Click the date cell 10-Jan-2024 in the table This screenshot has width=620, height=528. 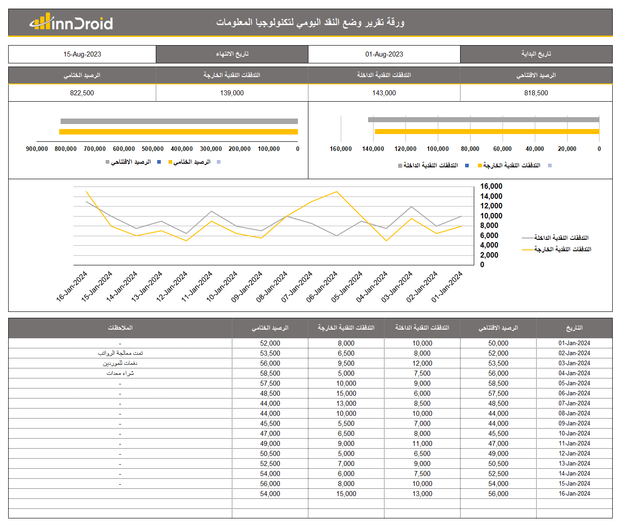(574, 433)
